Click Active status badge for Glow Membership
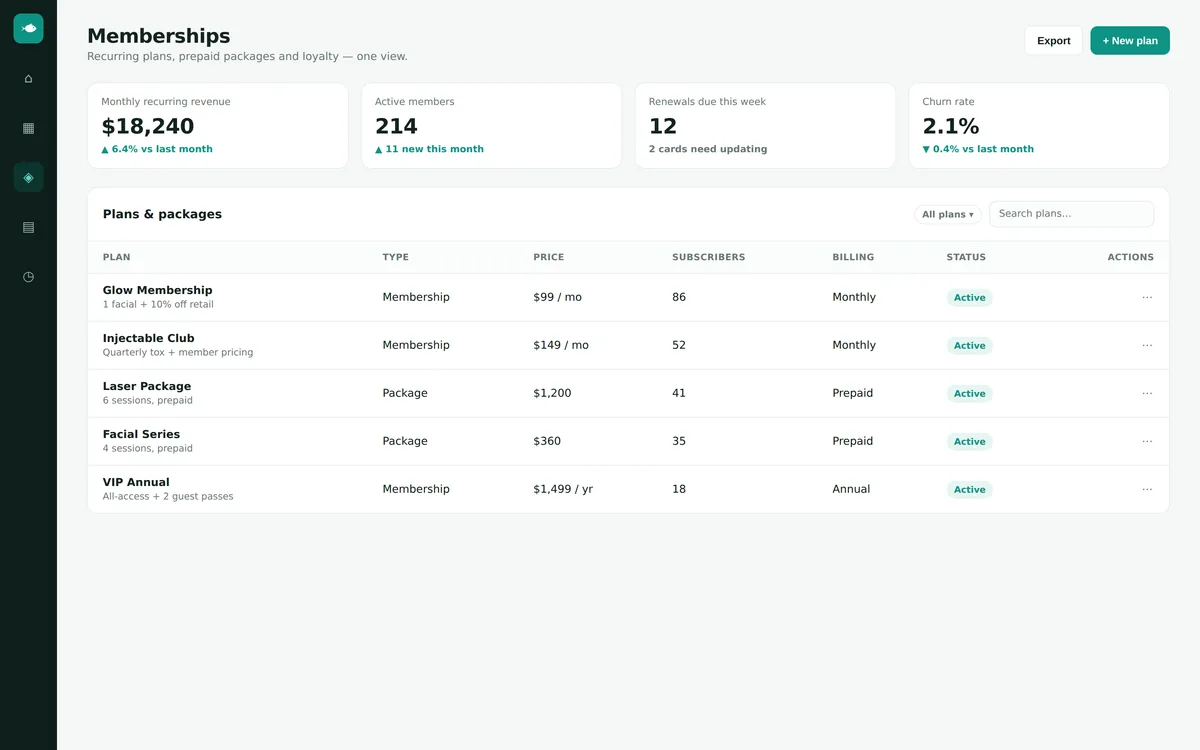 (969, 298)
